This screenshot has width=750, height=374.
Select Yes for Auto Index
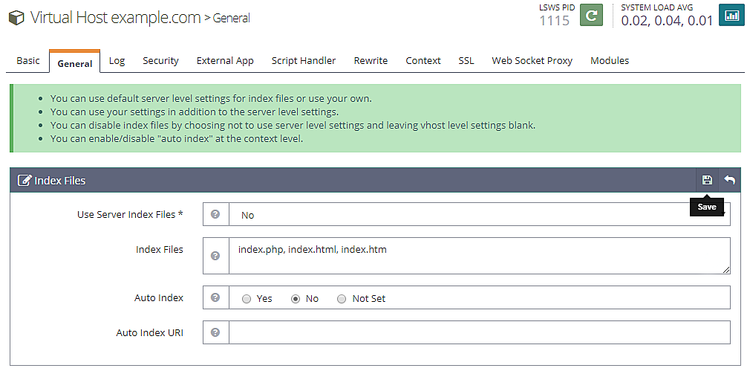point(246,299)
